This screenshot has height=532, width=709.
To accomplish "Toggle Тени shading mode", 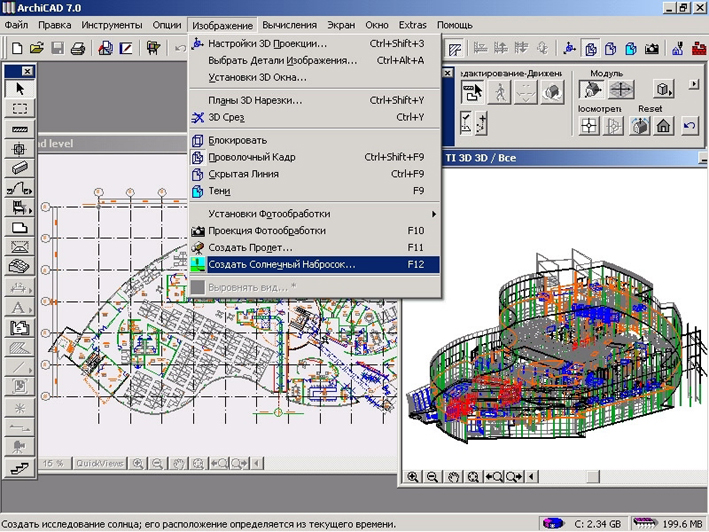I will (219, 190).
